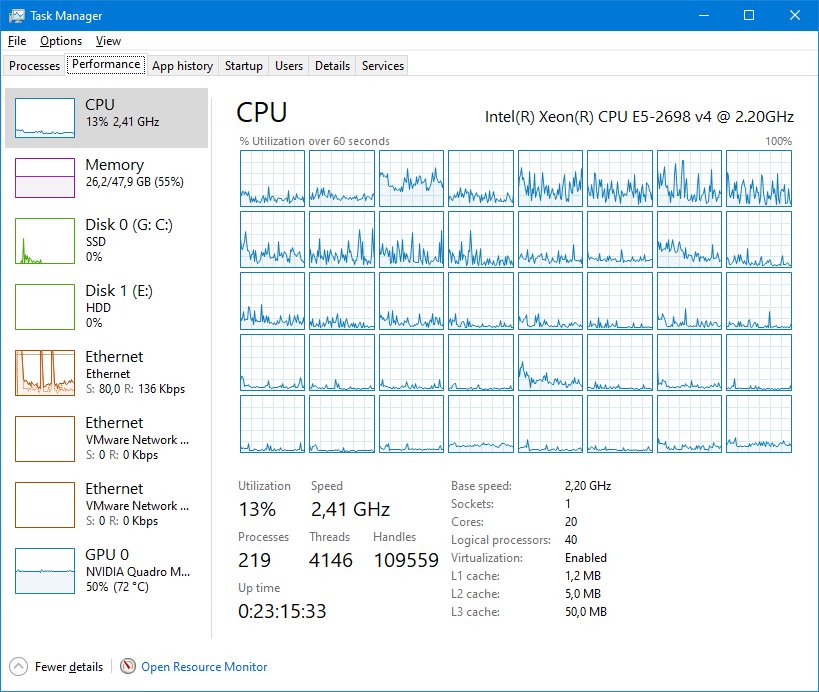Image resolution: width=819 pixels, height=692 pixels.
Task: Click the Up time 0:23:15:33 value
Action: click(282, 611)
